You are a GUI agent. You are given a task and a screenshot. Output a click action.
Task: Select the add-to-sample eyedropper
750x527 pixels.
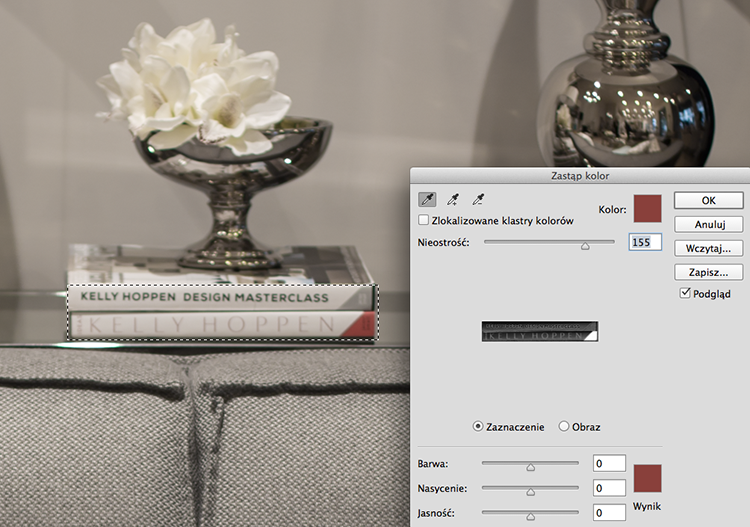pyautogui.click(x=452, y=199)
